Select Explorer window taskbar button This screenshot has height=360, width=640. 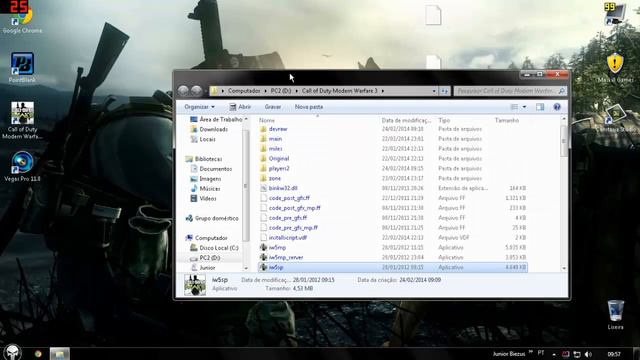coord(60,353)
